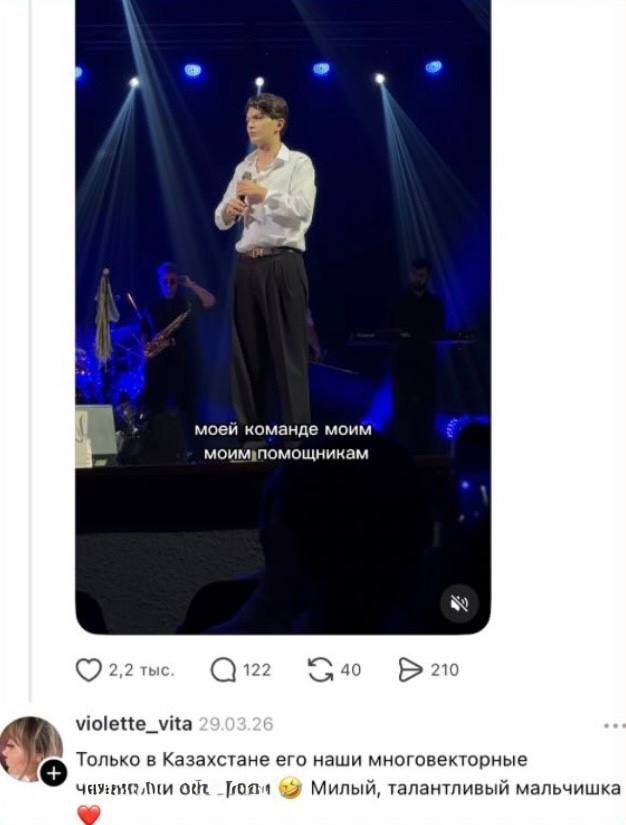Click the laughing emoji in the comment
Screen dimensions: 626x825
[291, 788]
